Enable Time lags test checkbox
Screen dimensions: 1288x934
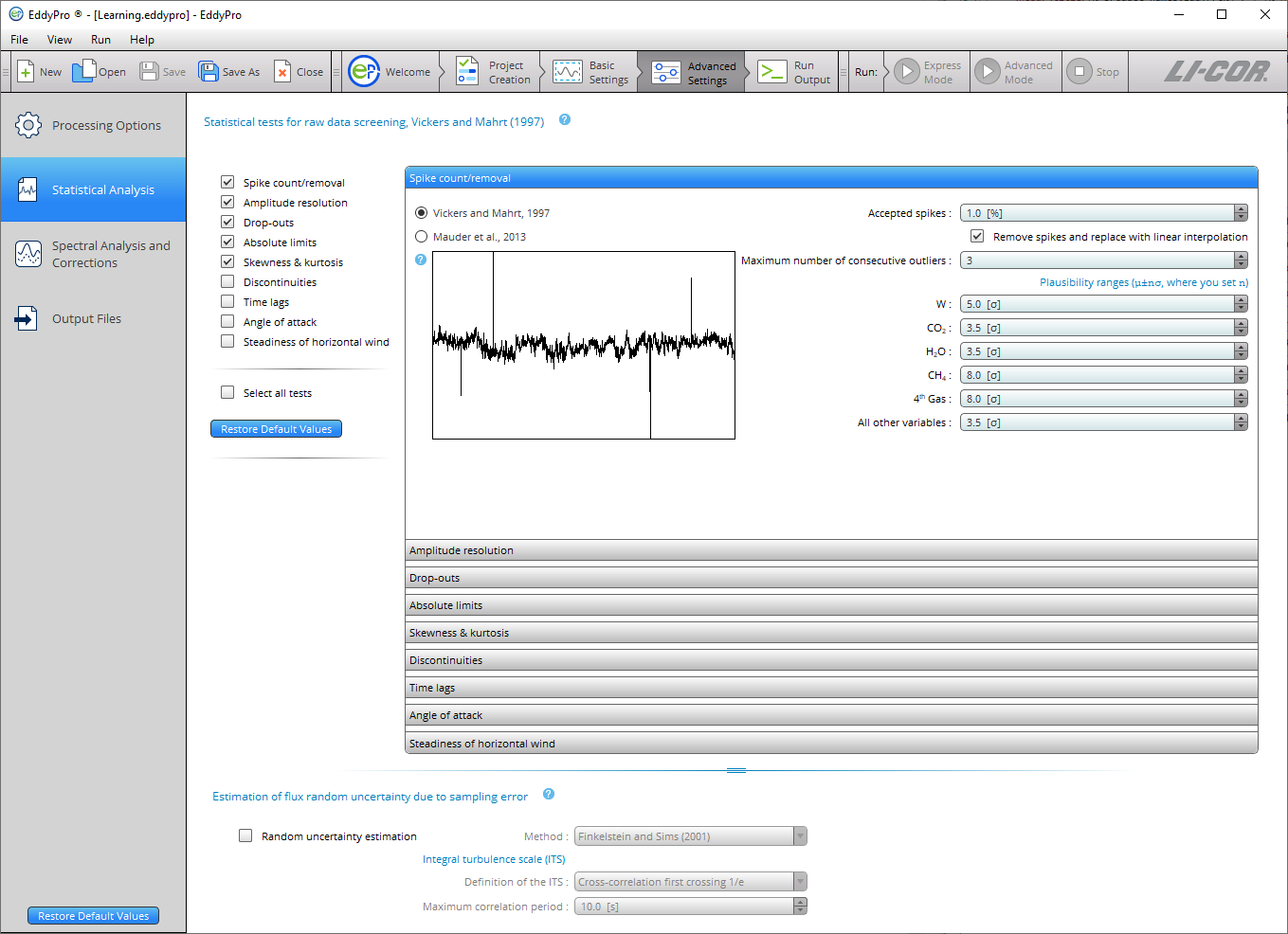click(x=227, y=301)
